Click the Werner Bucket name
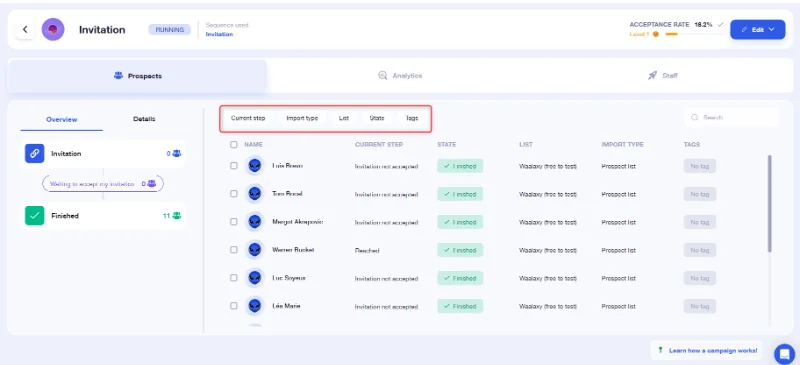800x365 pixels. coord(293,250)
